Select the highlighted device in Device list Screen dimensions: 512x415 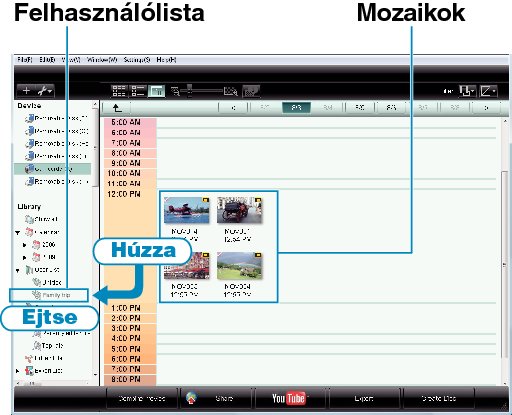coord(53,169)
